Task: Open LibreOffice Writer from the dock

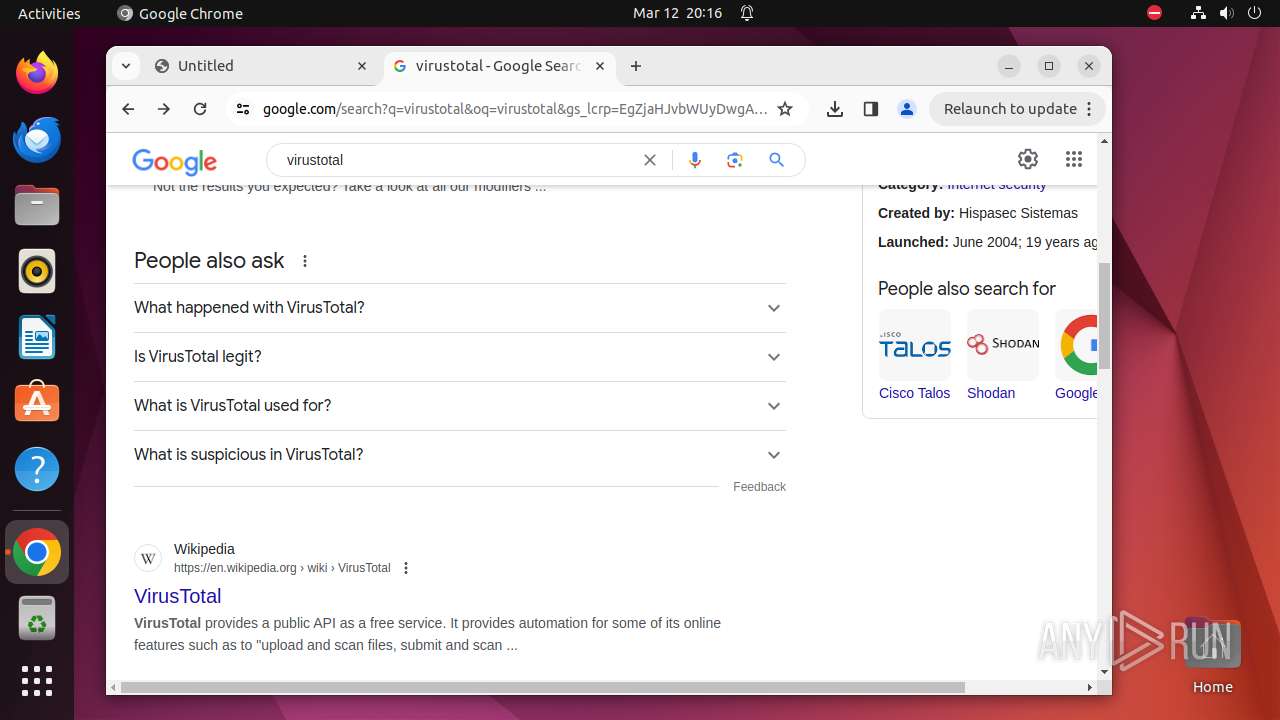Action: (37, 337)
